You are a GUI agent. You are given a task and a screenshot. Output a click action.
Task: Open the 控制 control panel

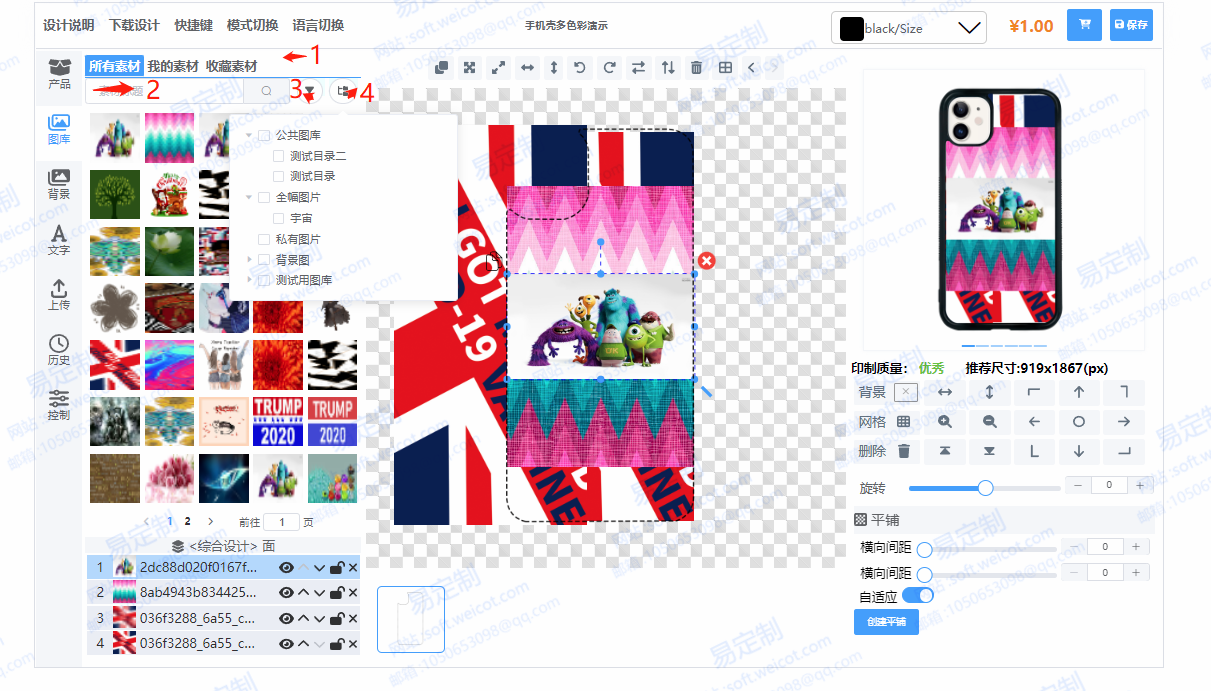[59, 404]
